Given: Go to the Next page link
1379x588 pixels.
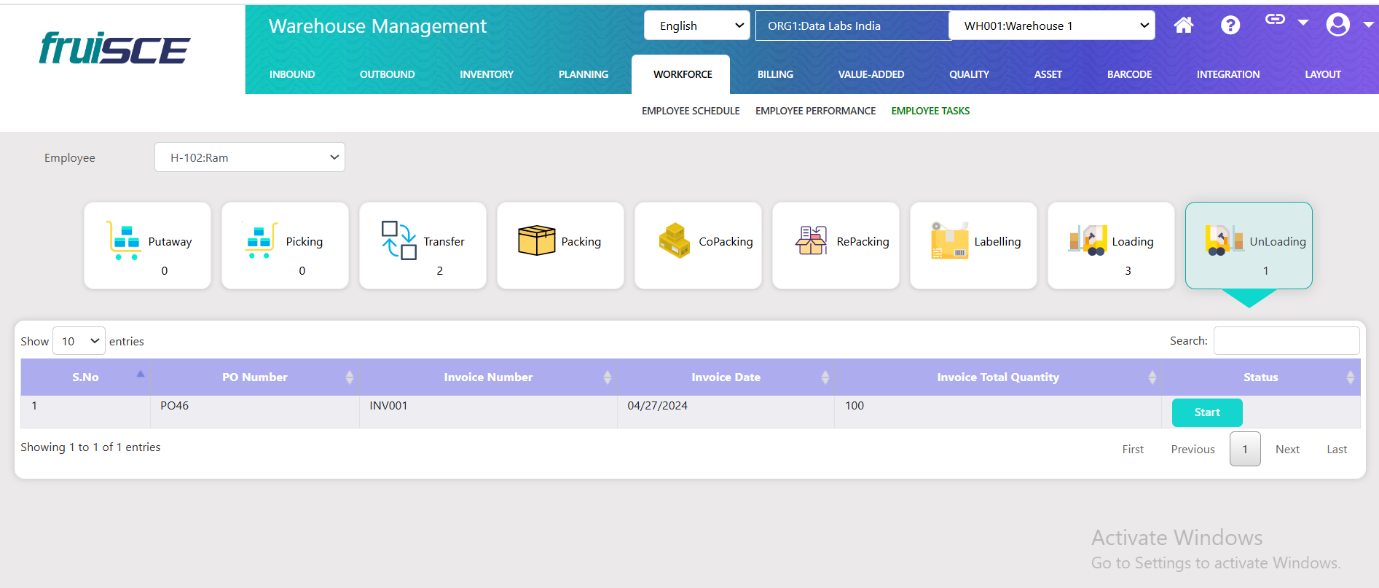Looking at the screenshot, I should (1287, 449).
